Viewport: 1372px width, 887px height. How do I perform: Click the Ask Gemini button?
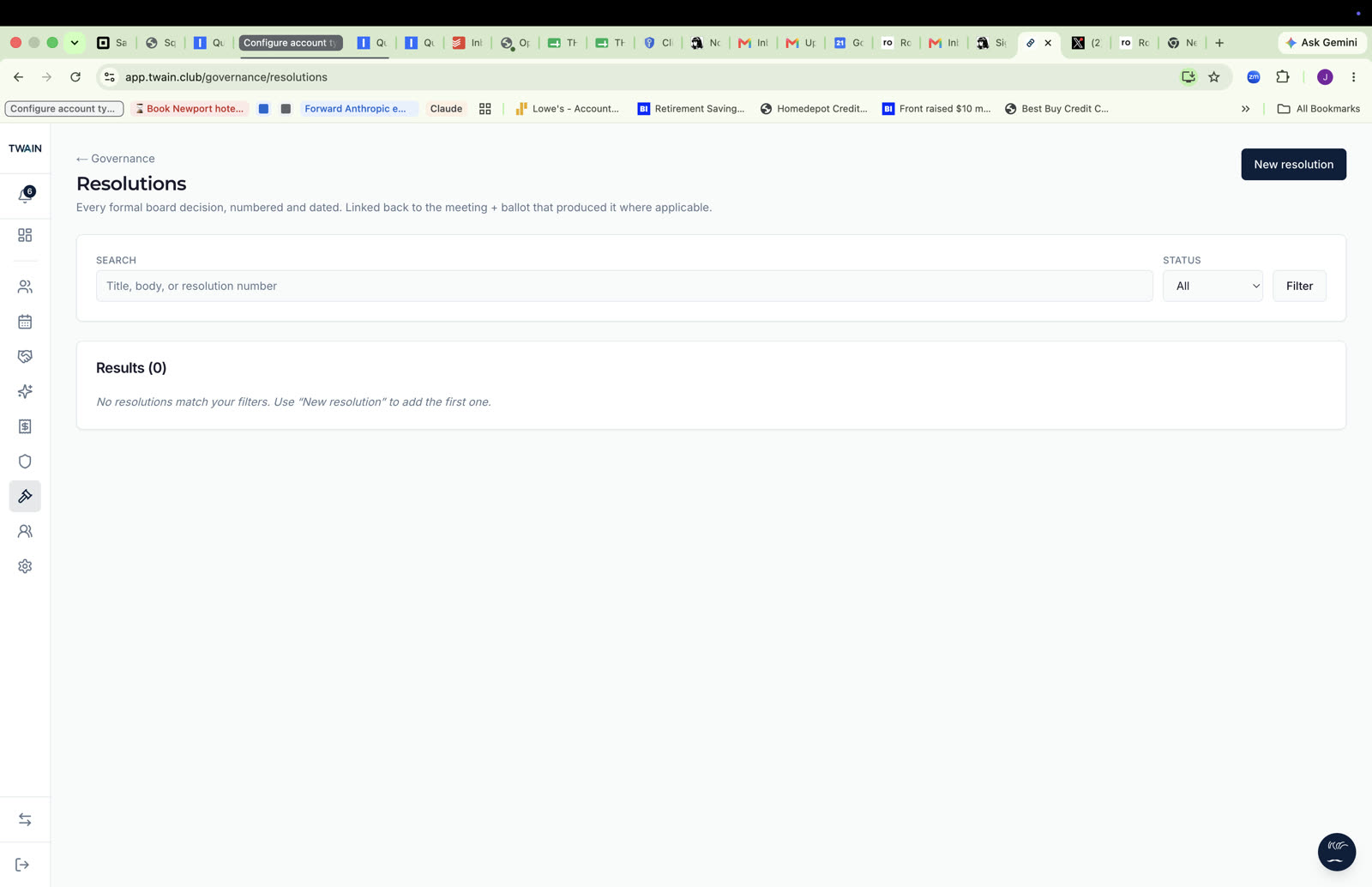coord(1321,43)
